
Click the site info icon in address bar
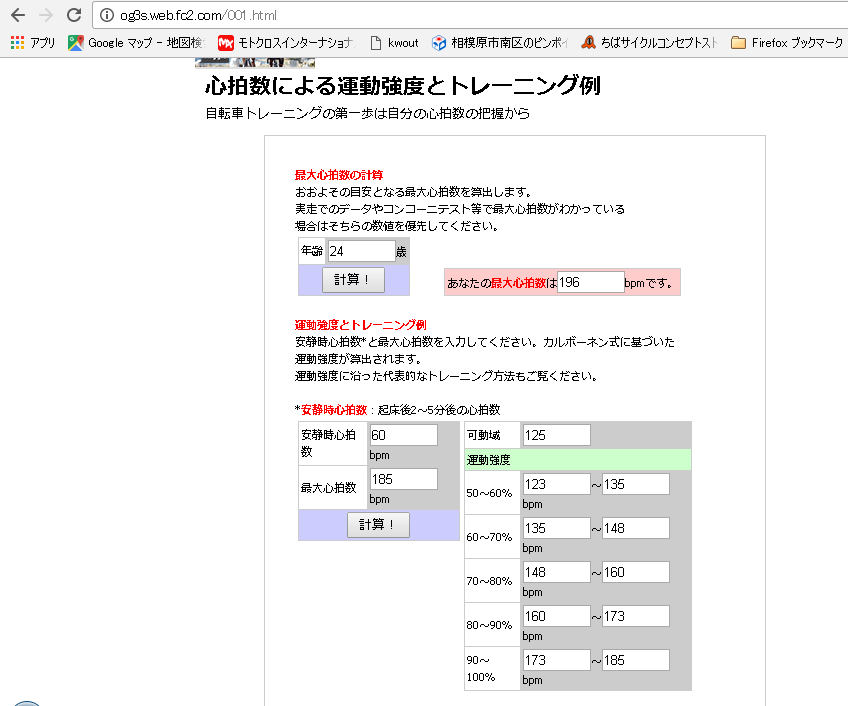(107, 15)
